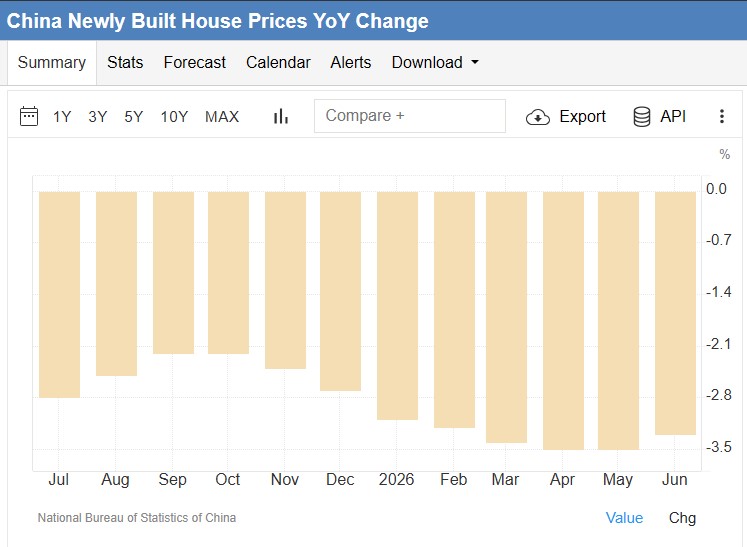Select the 3Y time range
The image size is (747, 547).
[98, 117]
